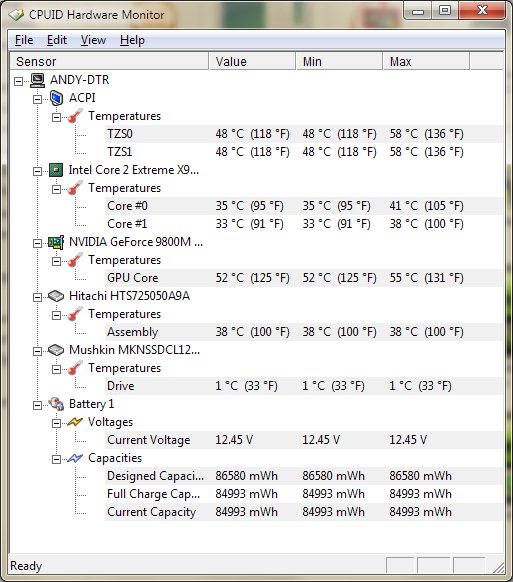Collapse the ACPI node
The width and height of the screenshot is (513, 582).
click(37, 99)
